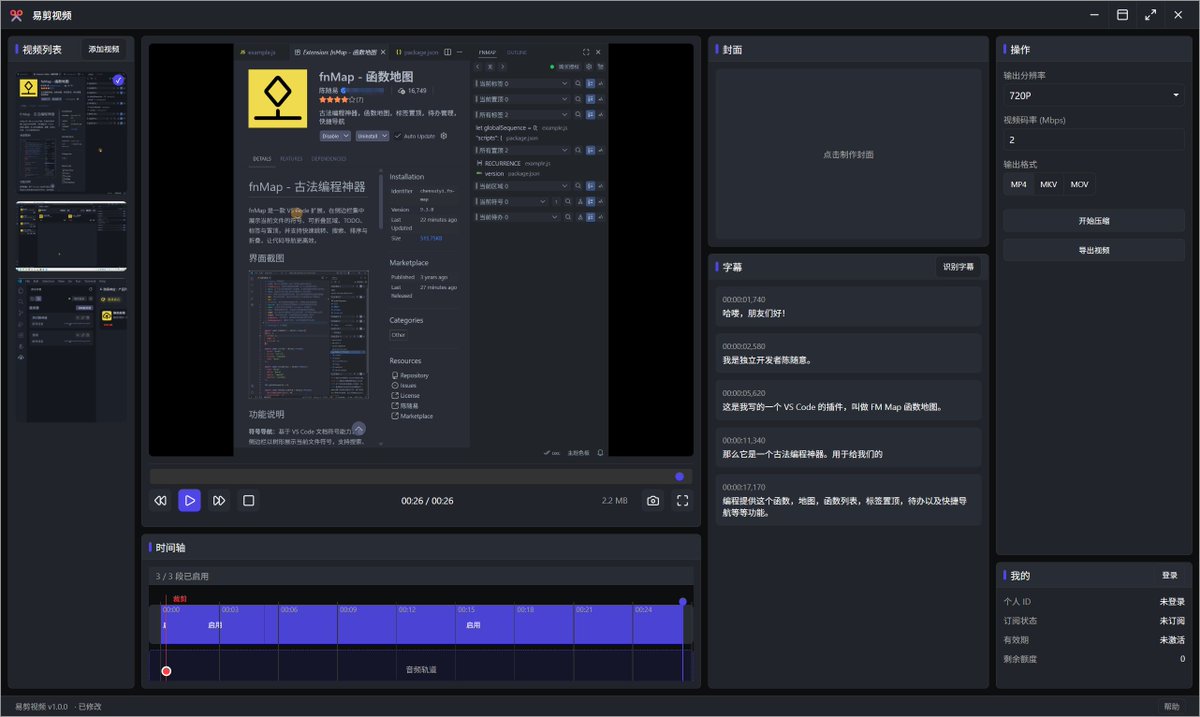This screenshot has height=717, width=1200.
Task: Click the red record dot on audio track
Action: pyautogui.click(x=166, y=671)
